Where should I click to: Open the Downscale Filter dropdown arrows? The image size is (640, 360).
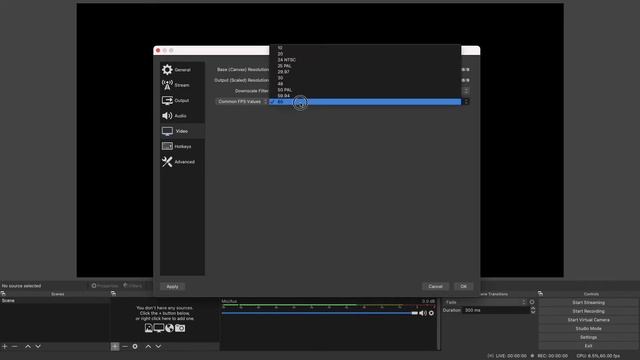[x=466, y=91]
